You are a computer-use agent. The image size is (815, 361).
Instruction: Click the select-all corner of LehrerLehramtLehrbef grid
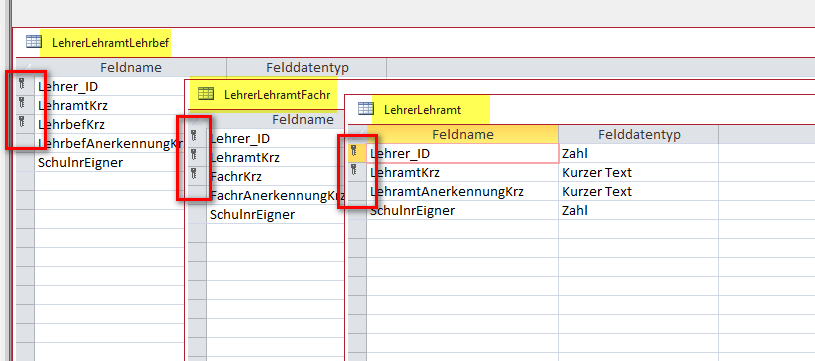tap(24, 68)
